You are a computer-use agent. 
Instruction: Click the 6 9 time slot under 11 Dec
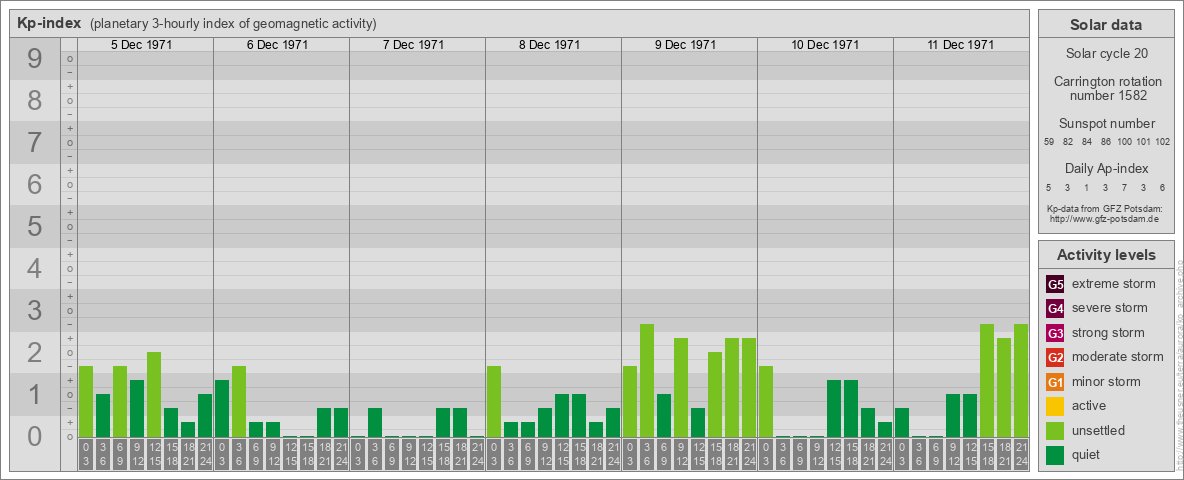pos(935,455)
